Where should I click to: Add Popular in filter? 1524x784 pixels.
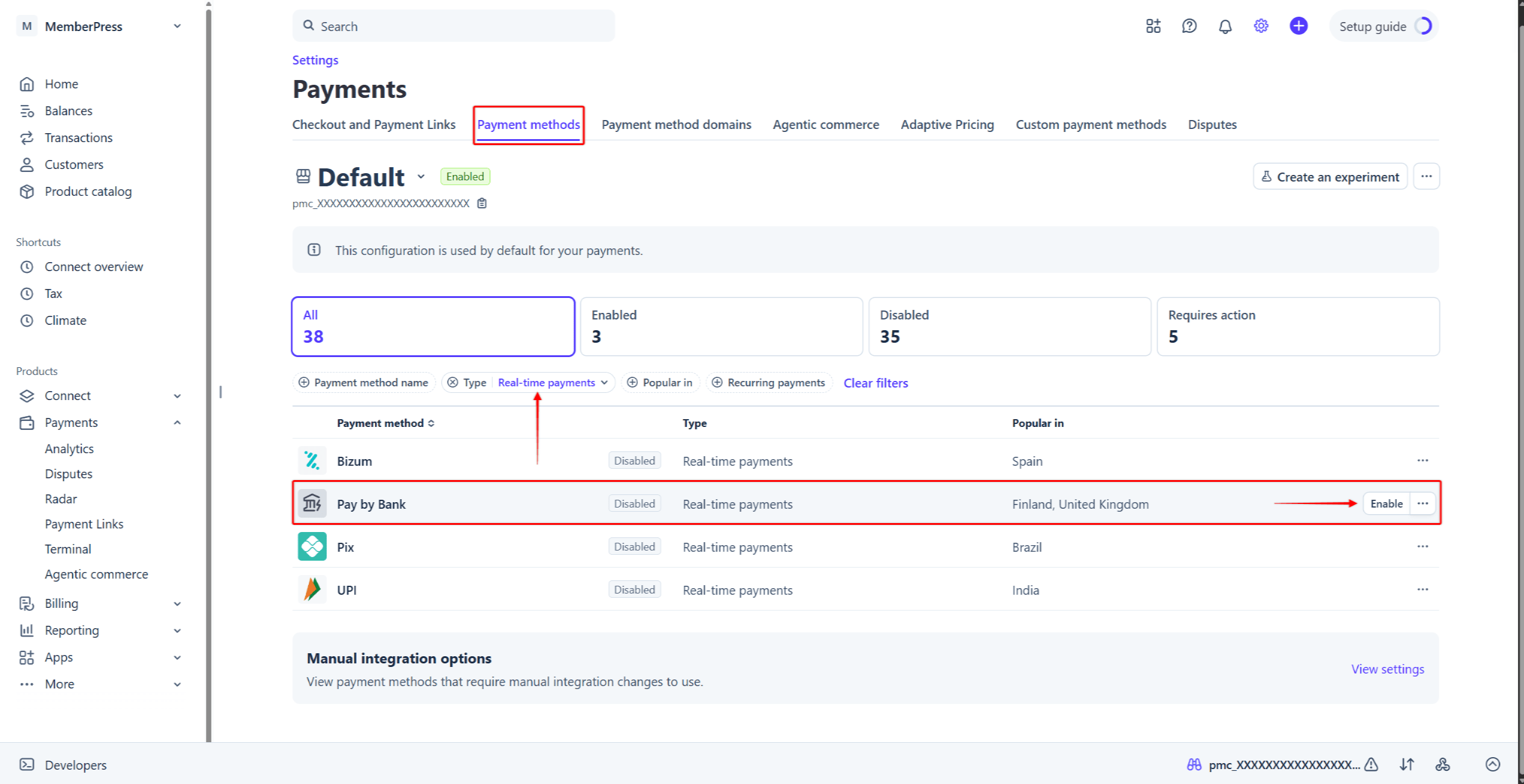pyautogui.click(x=660, y=383)
